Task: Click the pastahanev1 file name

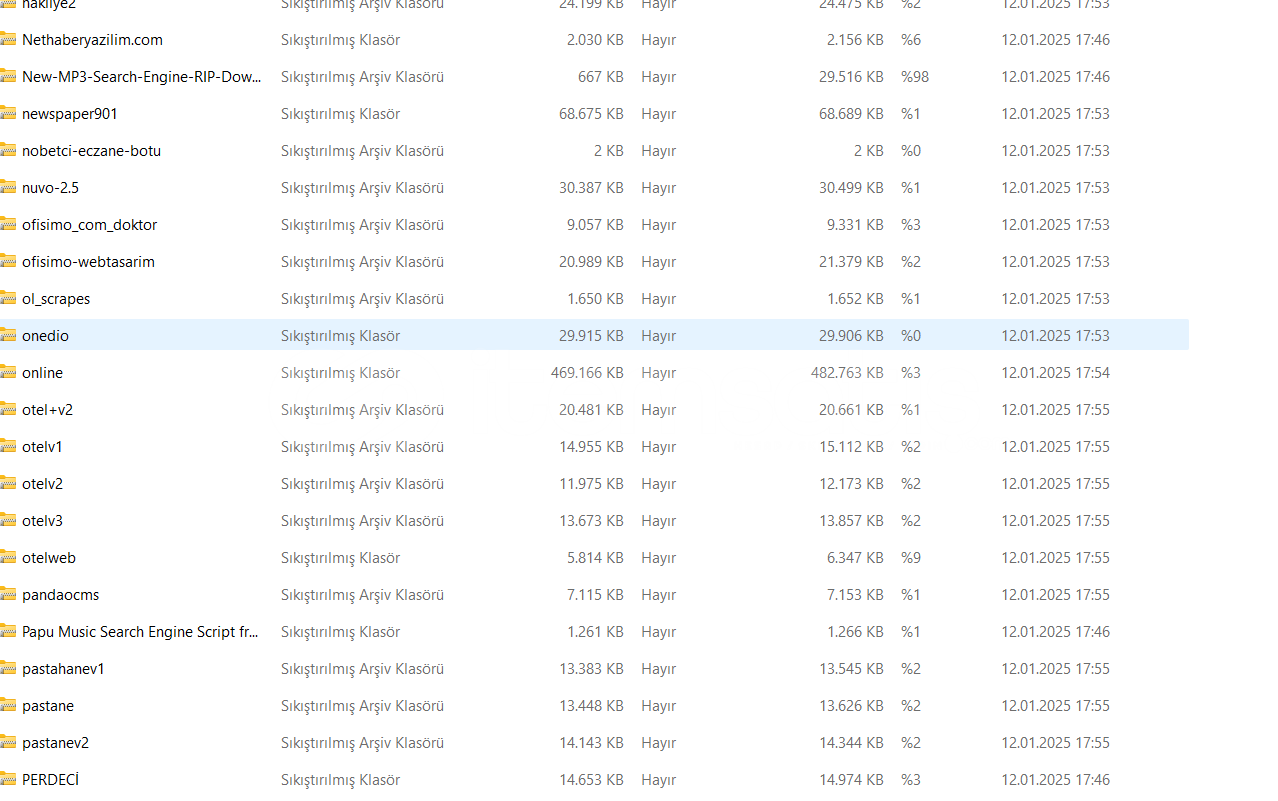Action: 63,669
